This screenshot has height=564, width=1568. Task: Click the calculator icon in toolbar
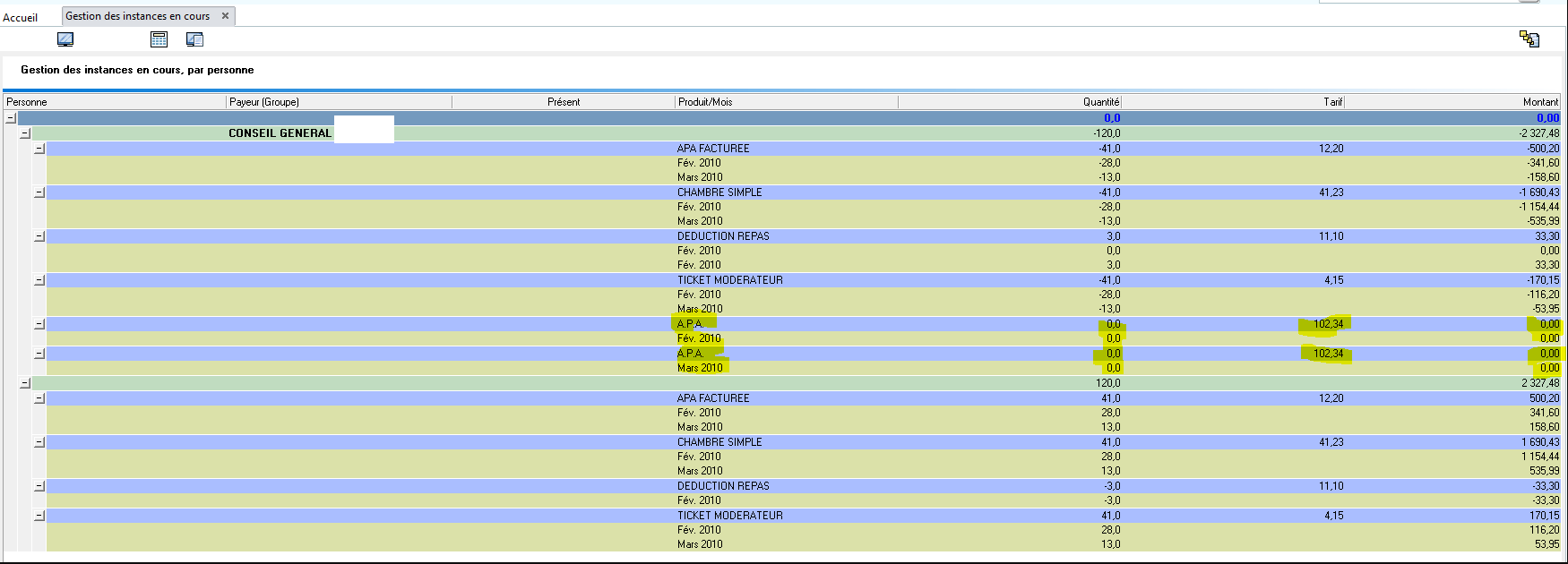pyautogui.click(x=159, y=39)
